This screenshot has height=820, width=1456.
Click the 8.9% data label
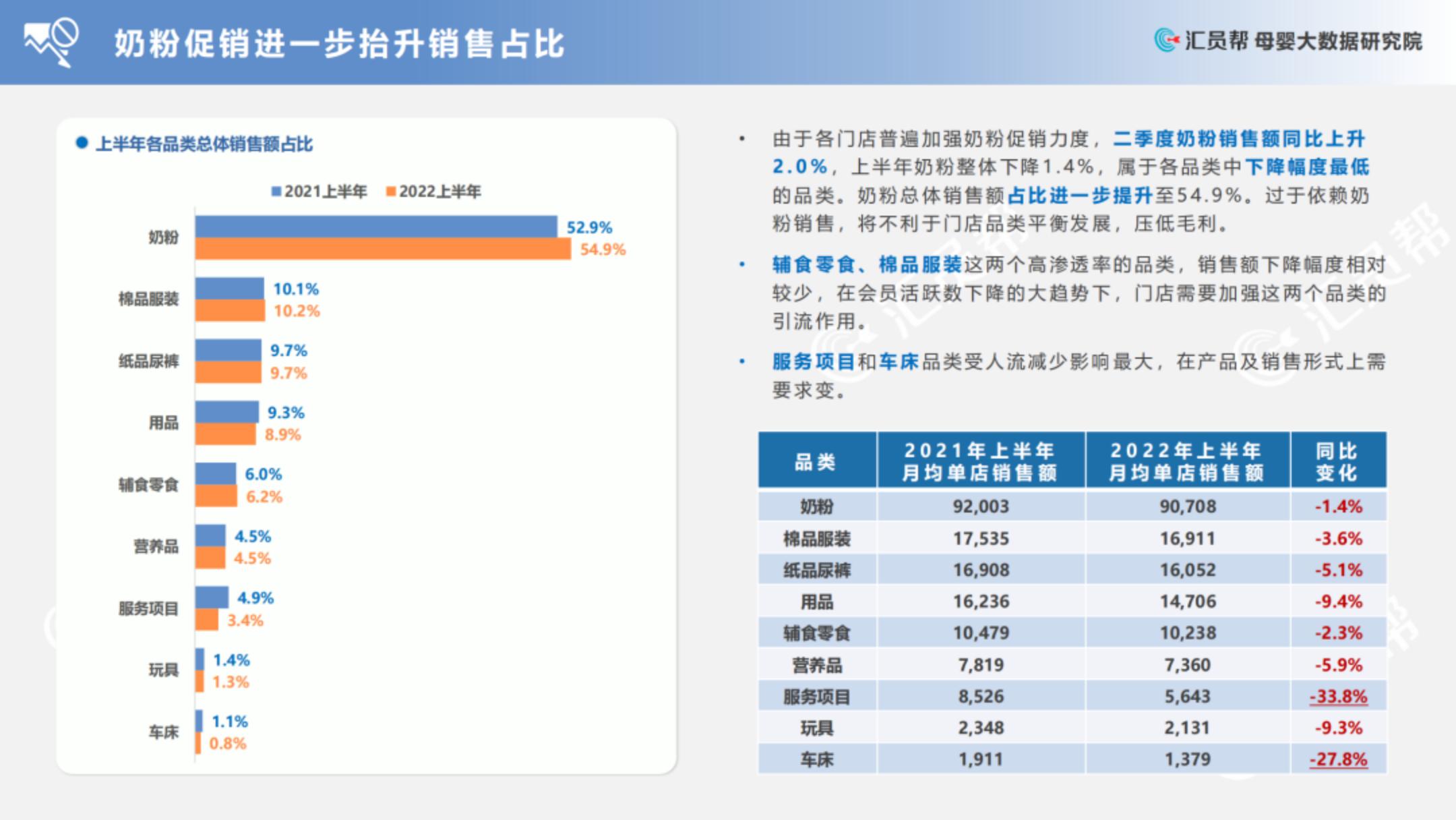coord(282,434)
